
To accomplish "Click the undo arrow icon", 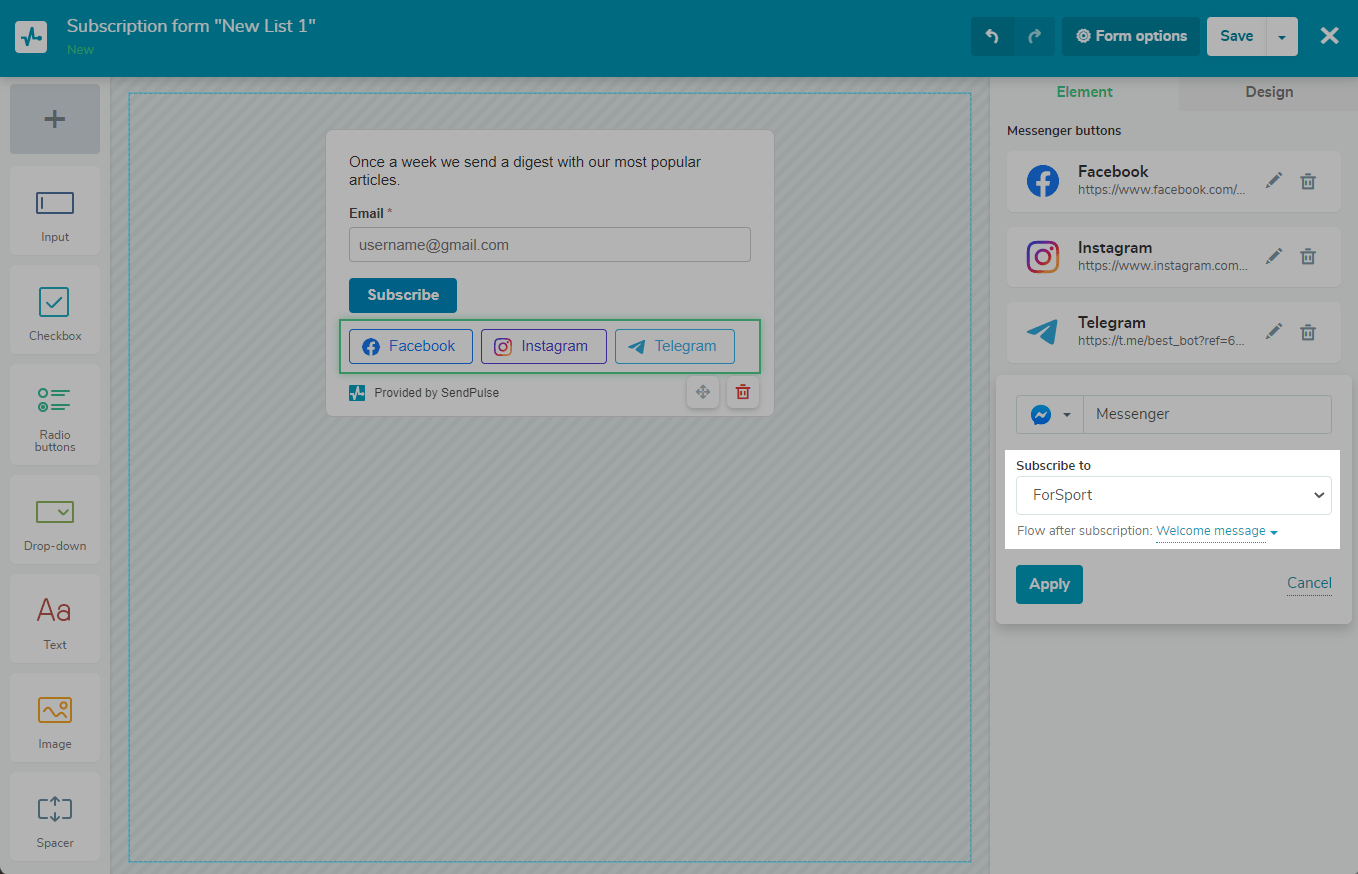I will click(x=992, y=36).
